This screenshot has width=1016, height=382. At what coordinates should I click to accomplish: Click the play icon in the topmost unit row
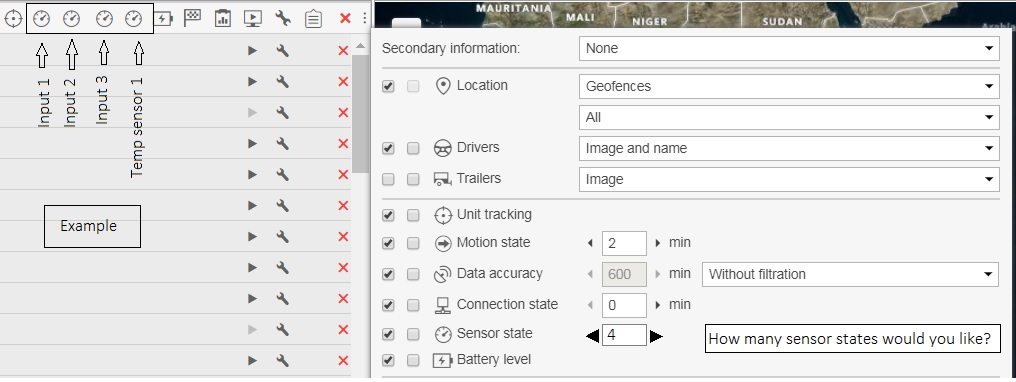tap(253, 51)
